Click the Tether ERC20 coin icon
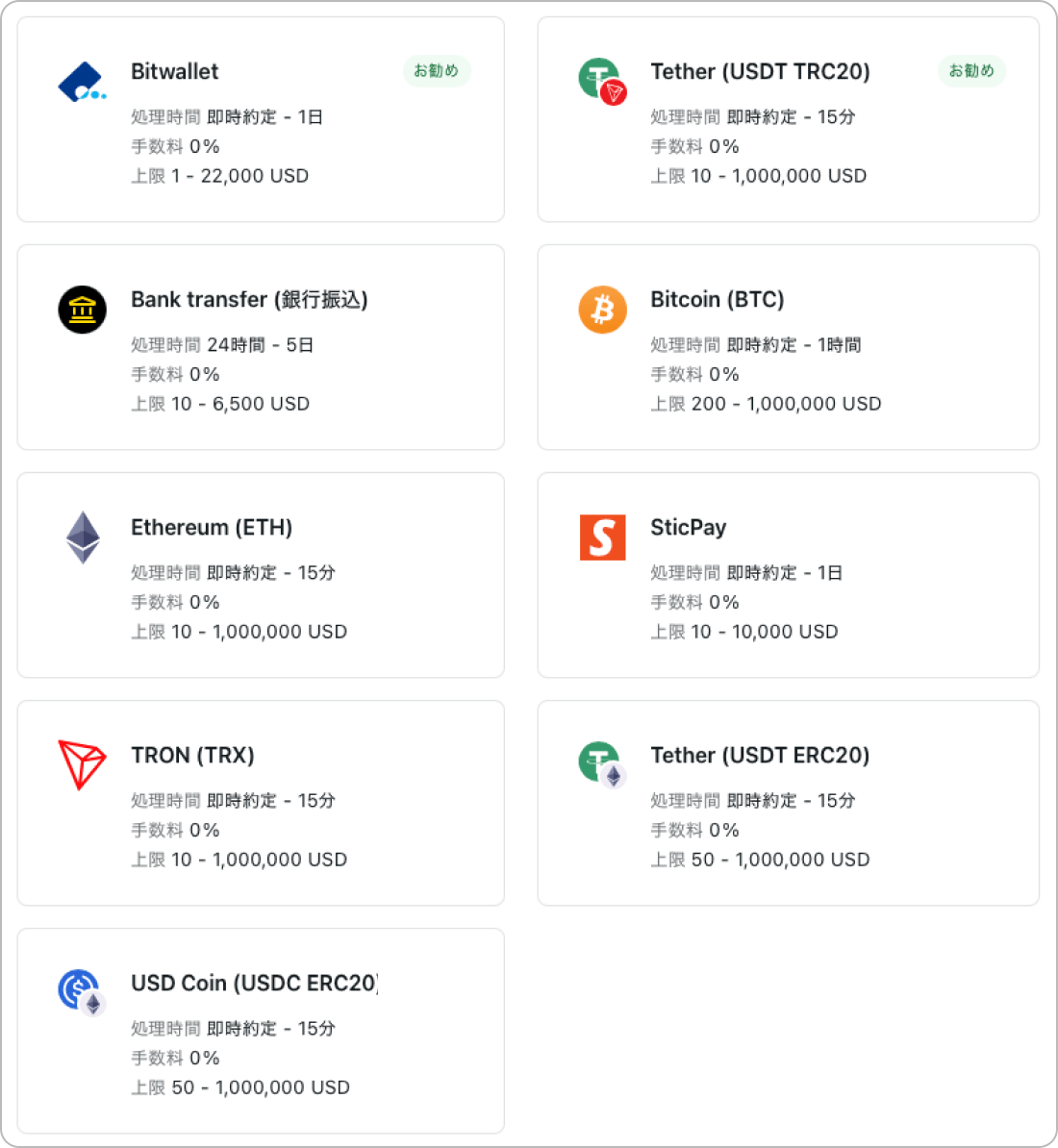This screenshot has height=1148, width=1058. coord(603,765)
